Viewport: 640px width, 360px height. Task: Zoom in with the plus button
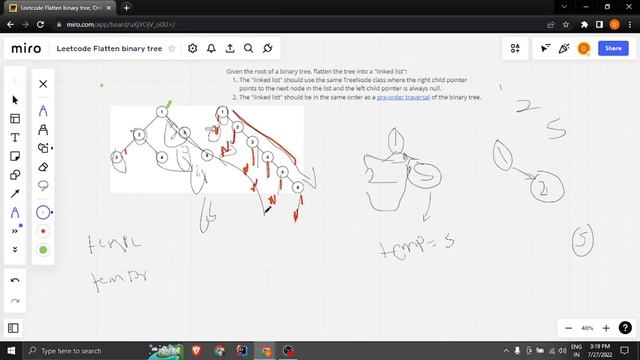(x=606, y=328)
